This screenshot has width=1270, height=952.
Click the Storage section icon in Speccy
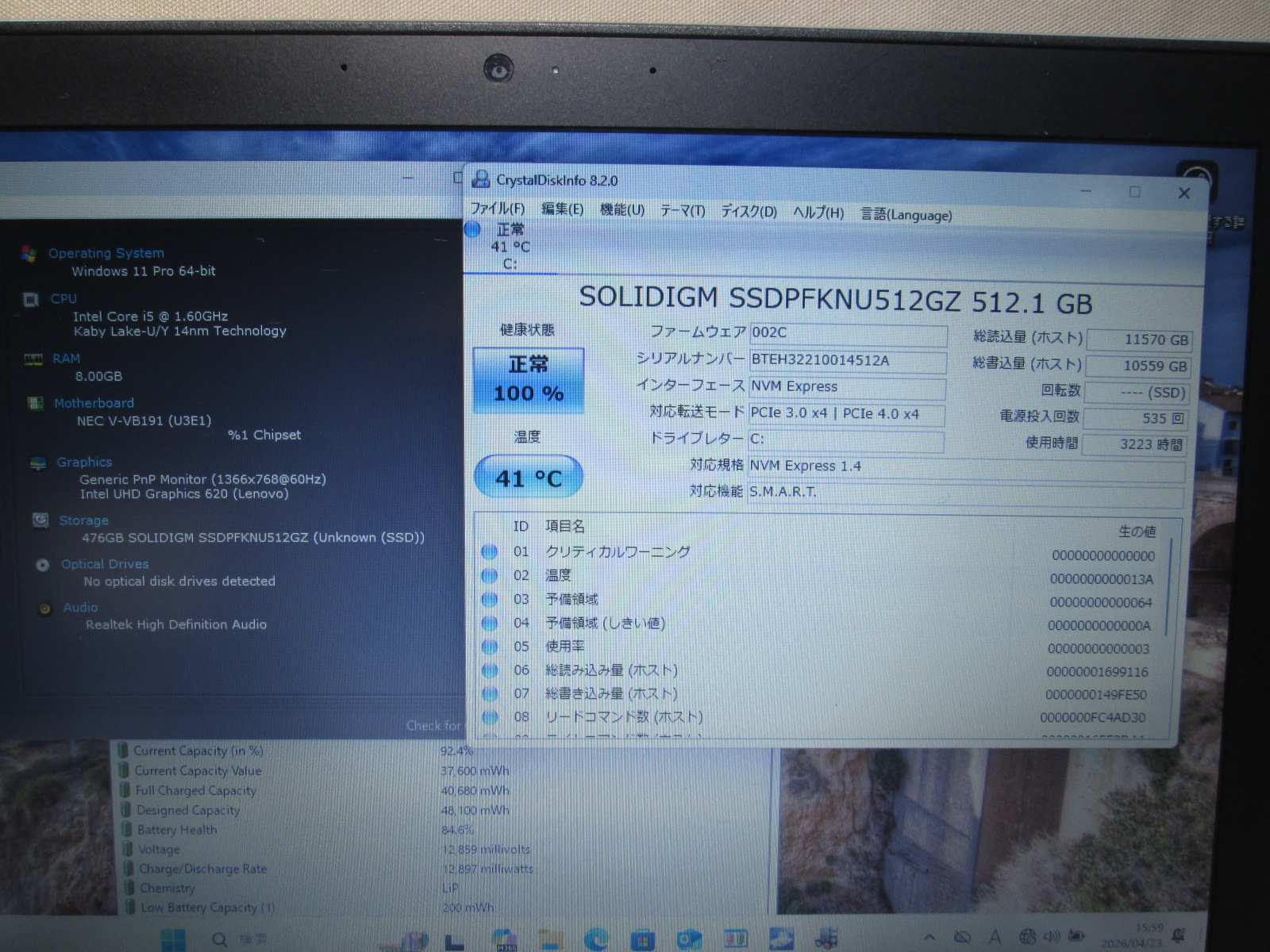pyautogui.click(x=40, y=520)
